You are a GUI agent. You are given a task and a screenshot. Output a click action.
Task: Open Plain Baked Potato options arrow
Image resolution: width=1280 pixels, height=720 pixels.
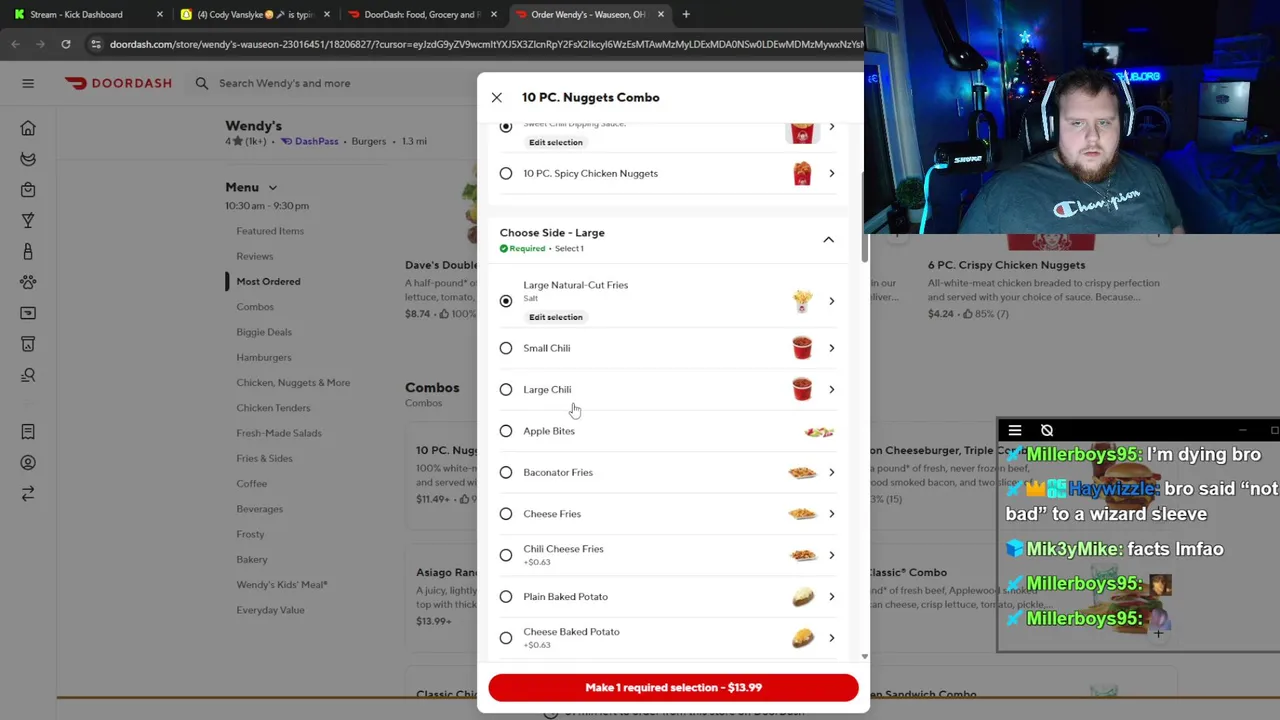[x=831, y=597]
